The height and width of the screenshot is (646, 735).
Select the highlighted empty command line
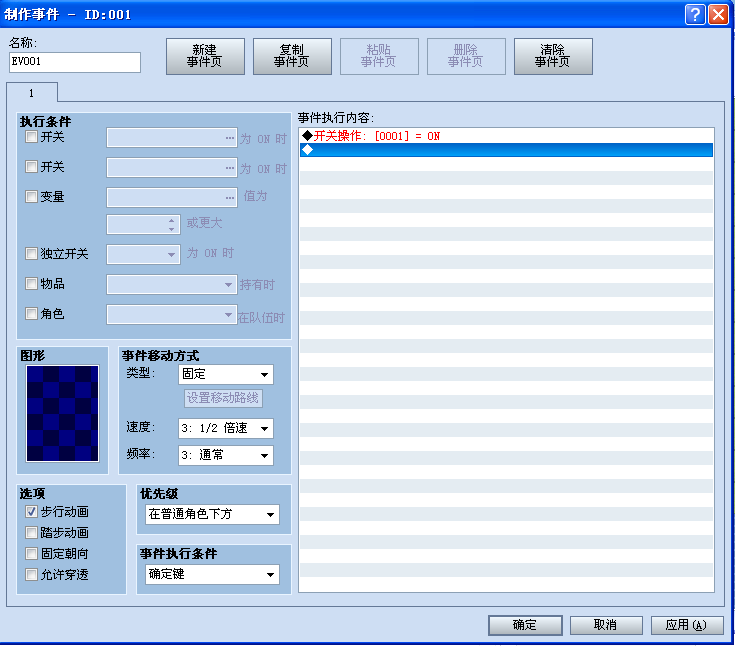coord(506,150)
